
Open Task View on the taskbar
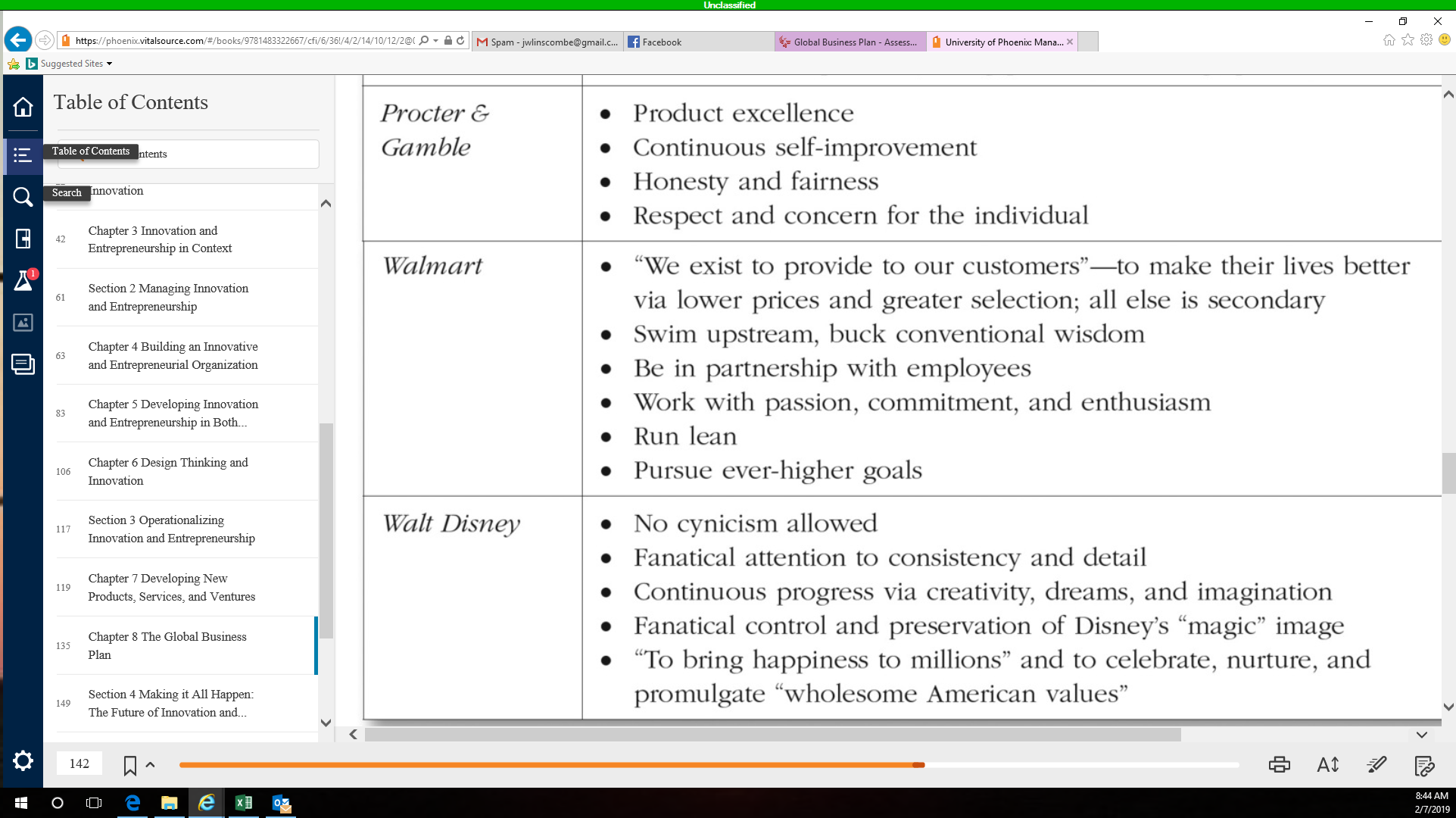[x=94, y=803]
